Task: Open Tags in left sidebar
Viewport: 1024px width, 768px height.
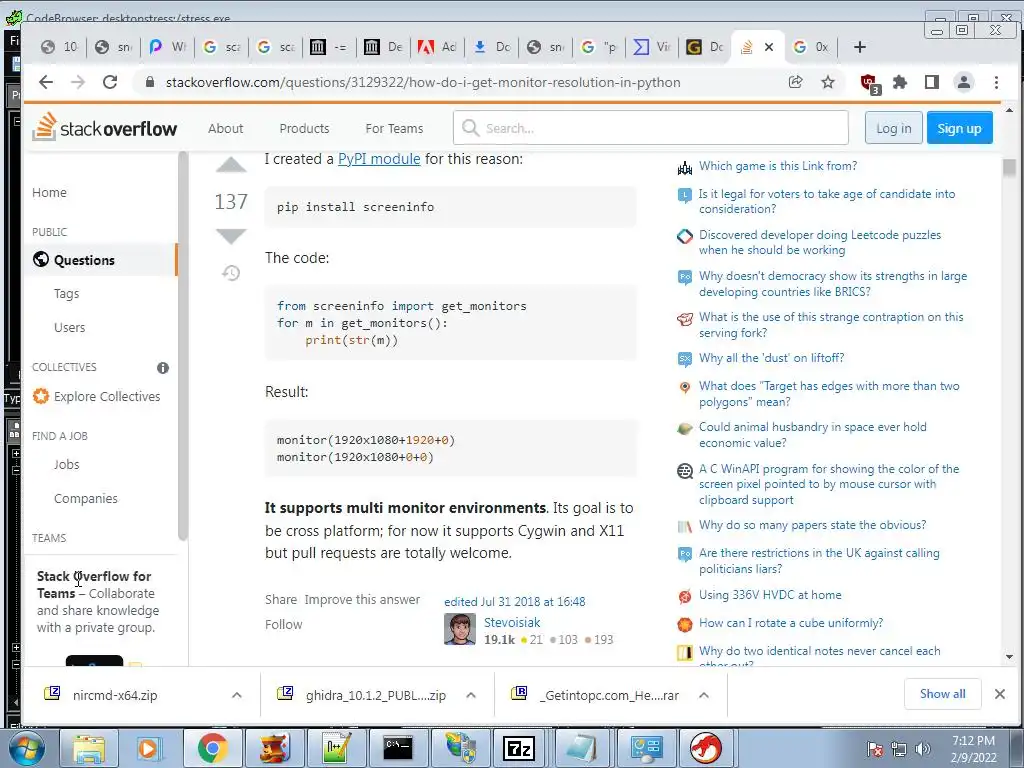Action: click(67, 294)
